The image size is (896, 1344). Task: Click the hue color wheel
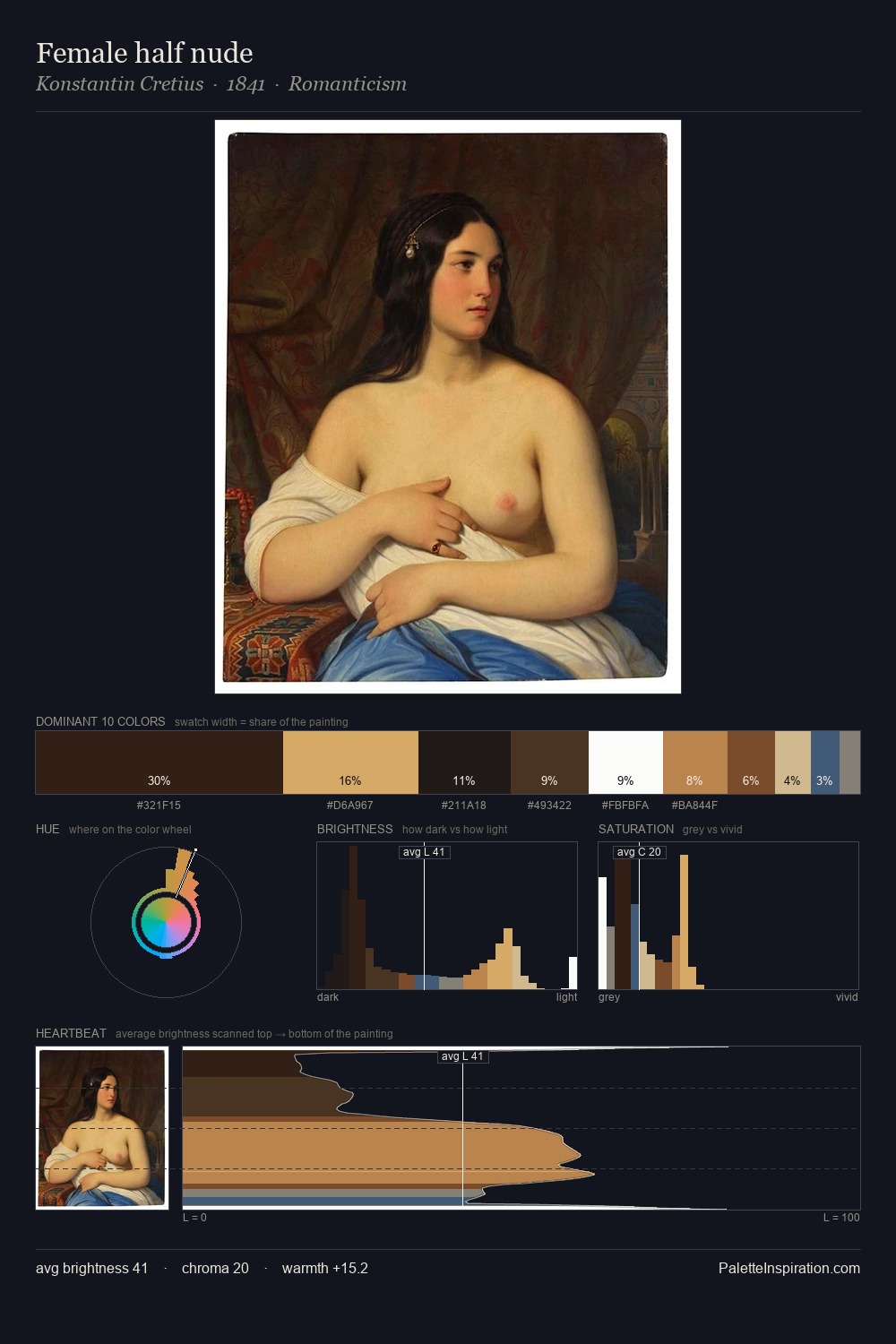tap(166, 922)
